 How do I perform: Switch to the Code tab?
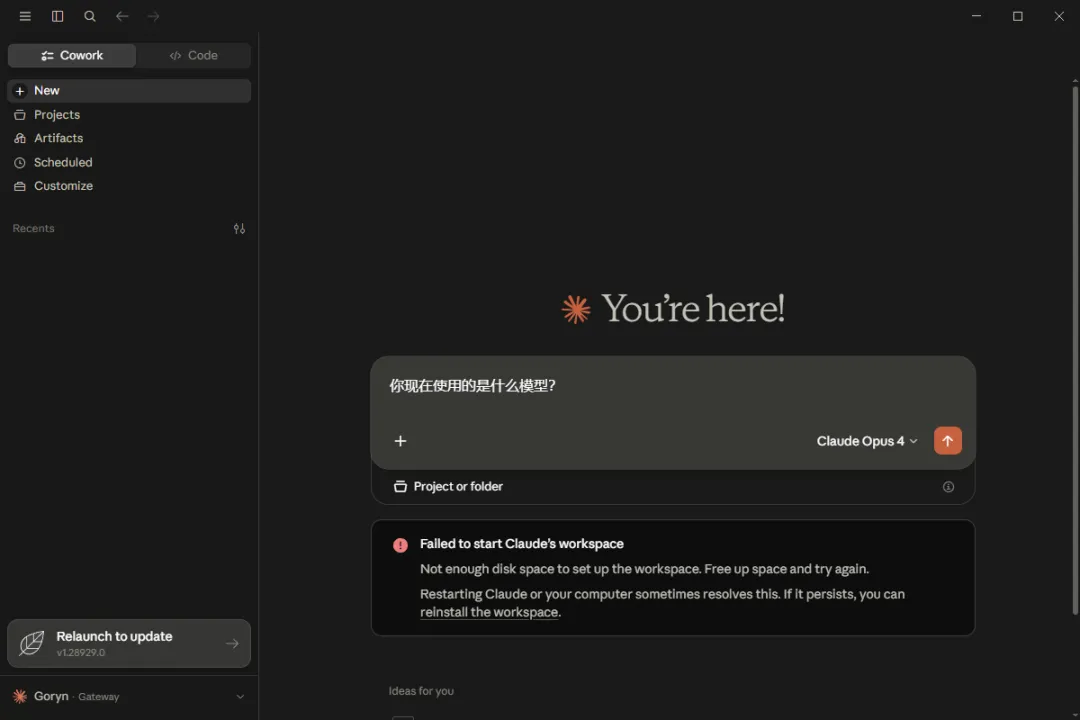pos(194,55)
